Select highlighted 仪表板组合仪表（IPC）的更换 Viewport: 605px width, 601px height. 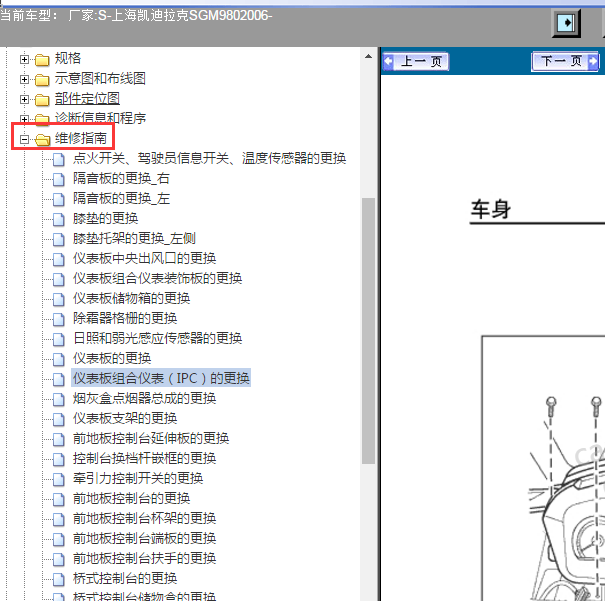161,378
